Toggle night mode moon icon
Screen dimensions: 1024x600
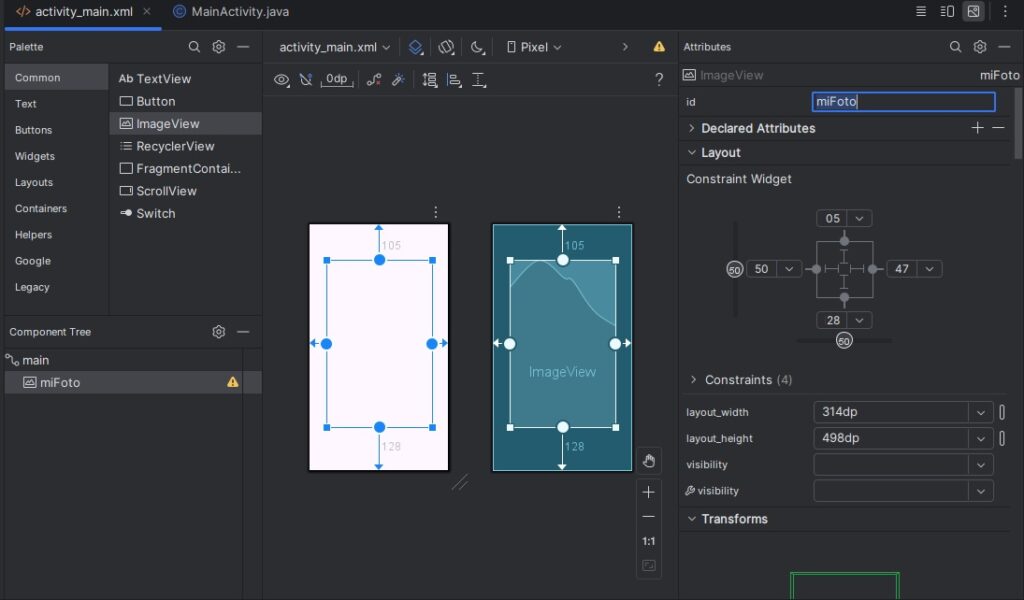pyautogui.click(x=477, y=47)
